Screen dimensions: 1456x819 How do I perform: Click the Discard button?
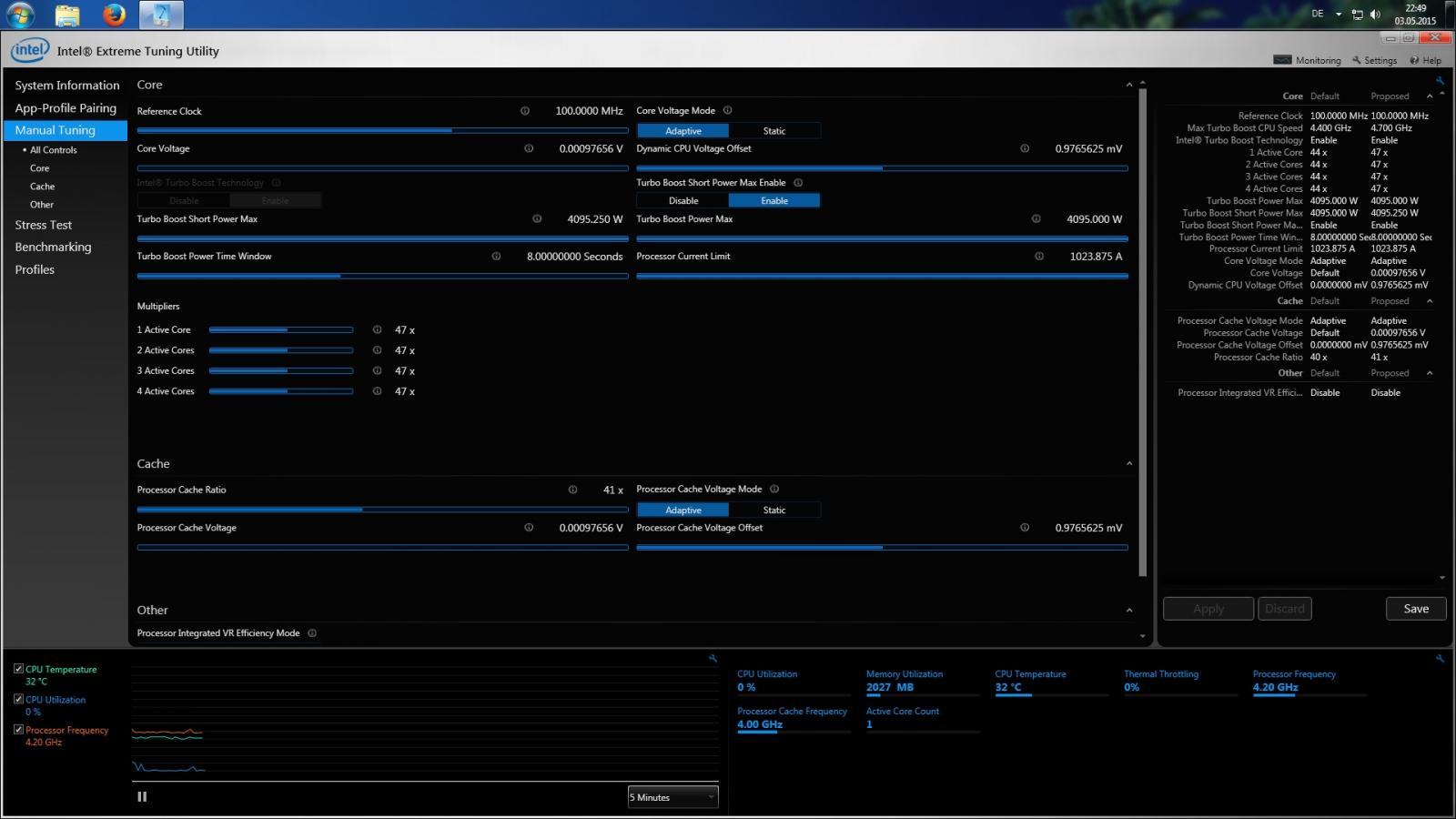(1285, 609)
